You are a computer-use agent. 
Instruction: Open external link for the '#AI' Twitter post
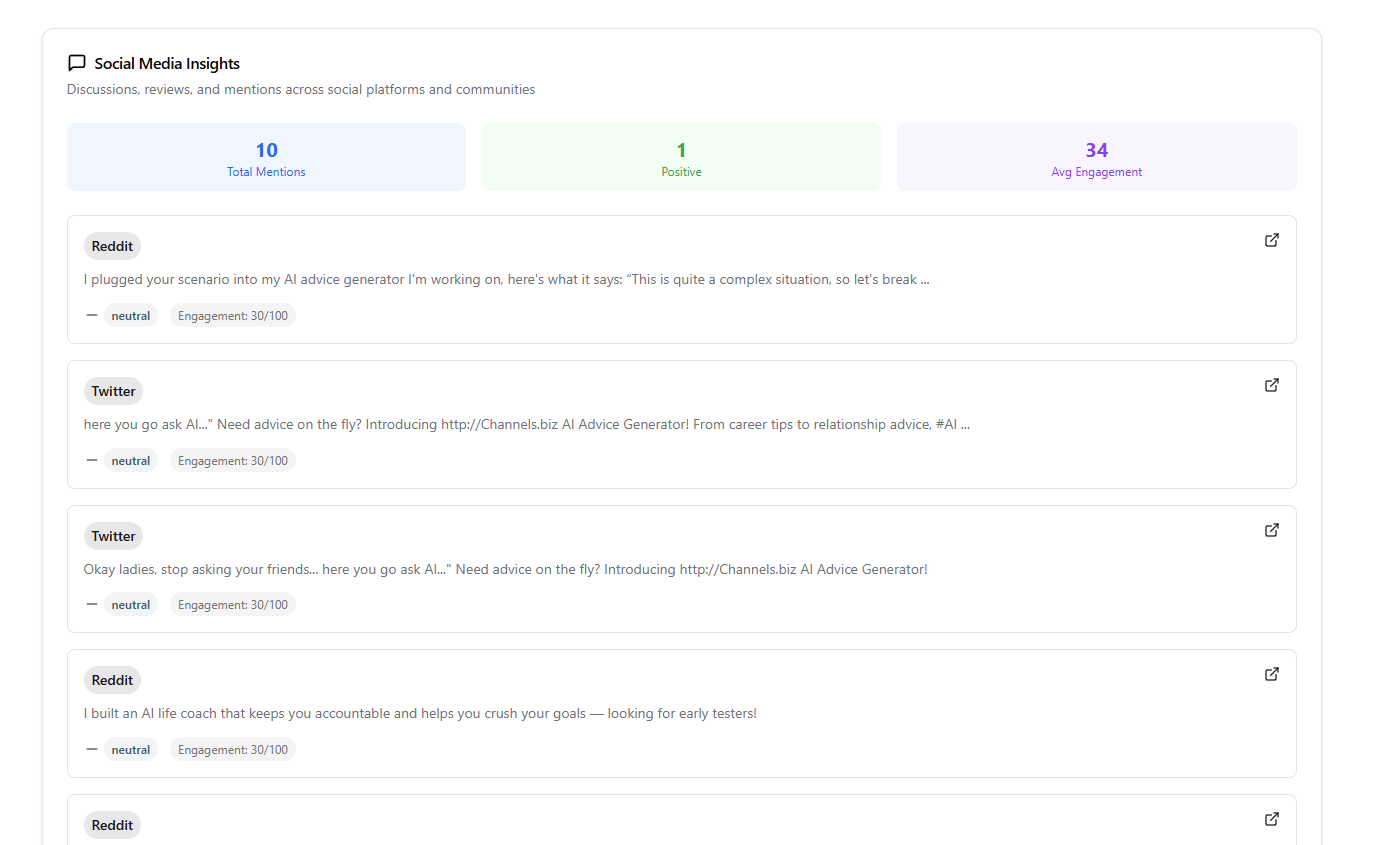(1272, 385)
